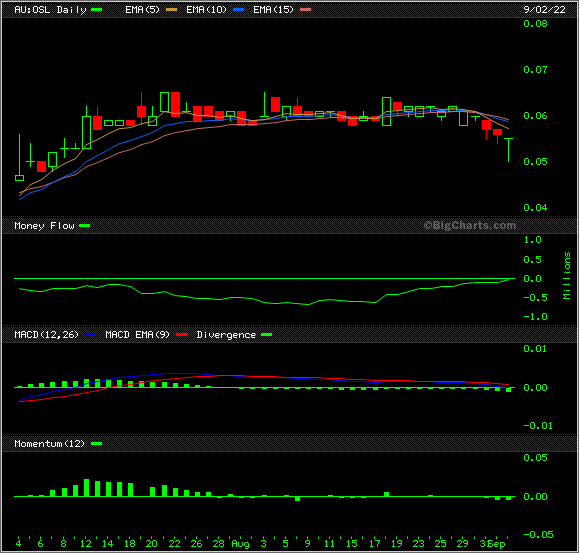Click the EMA(15) pink legend swatch
Viewport: 579px width, 553px height.
pos(305,10)
